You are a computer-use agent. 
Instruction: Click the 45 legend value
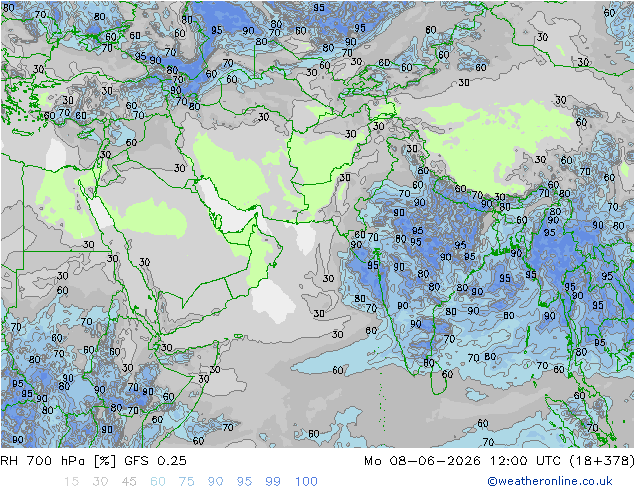pyautogui.click(x=129, y=482)
